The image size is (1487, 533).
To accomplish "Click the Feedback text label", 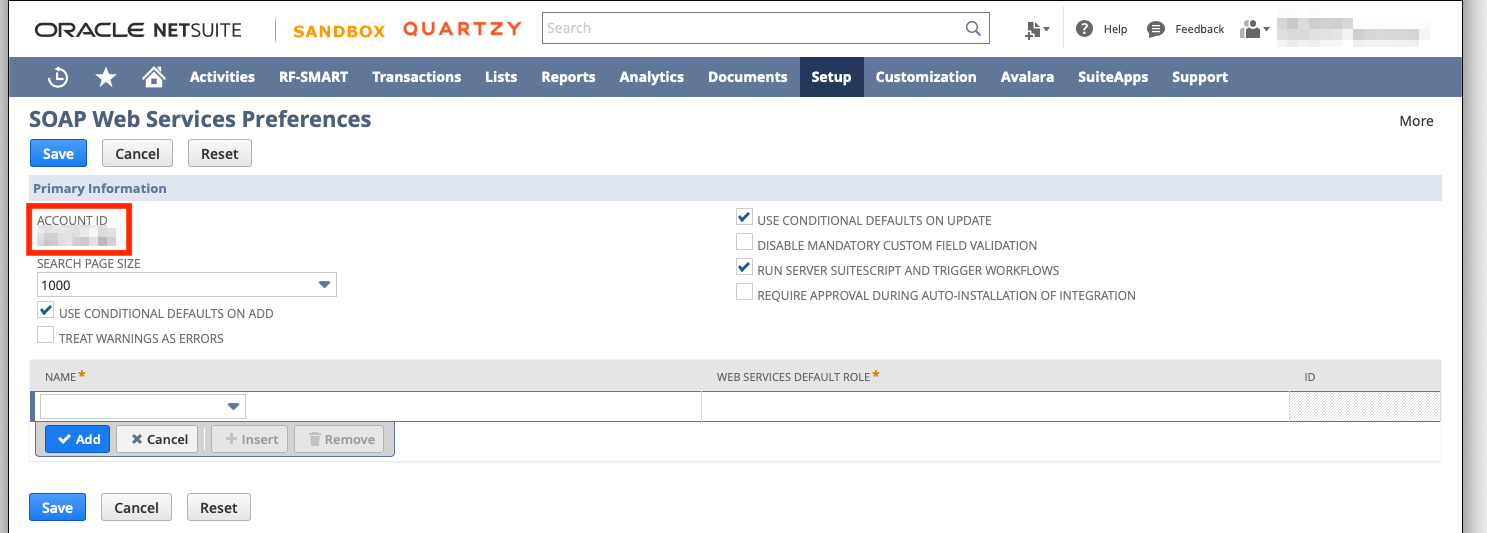I will pos(1200,29).
